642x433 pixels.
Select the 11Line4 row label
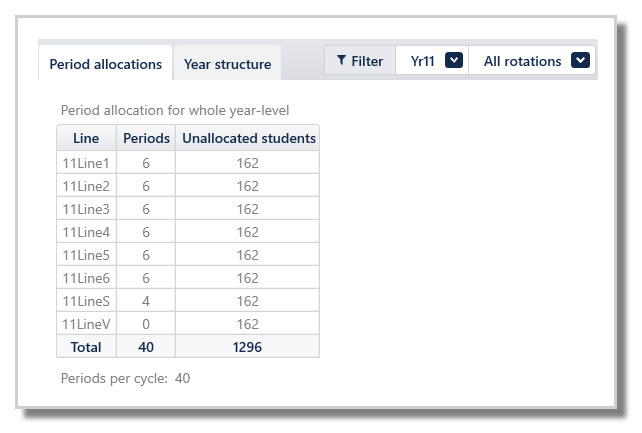click(86, 232)
